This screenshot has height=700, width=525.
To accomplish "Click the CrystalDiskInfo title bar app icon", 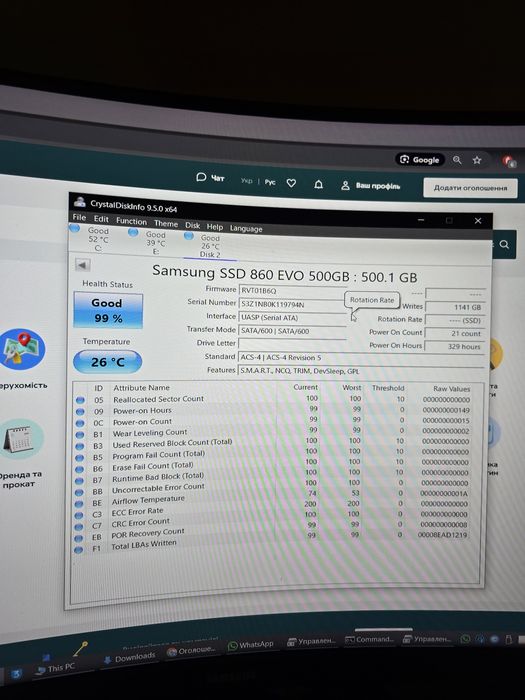I will (x=80, y=202).
